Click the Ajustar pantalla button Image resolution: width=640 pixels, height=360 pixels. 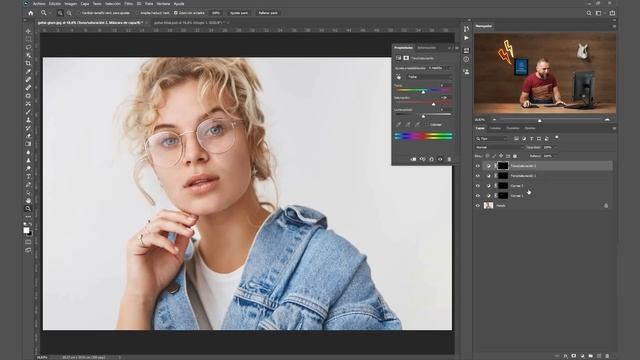click(239, 13)
